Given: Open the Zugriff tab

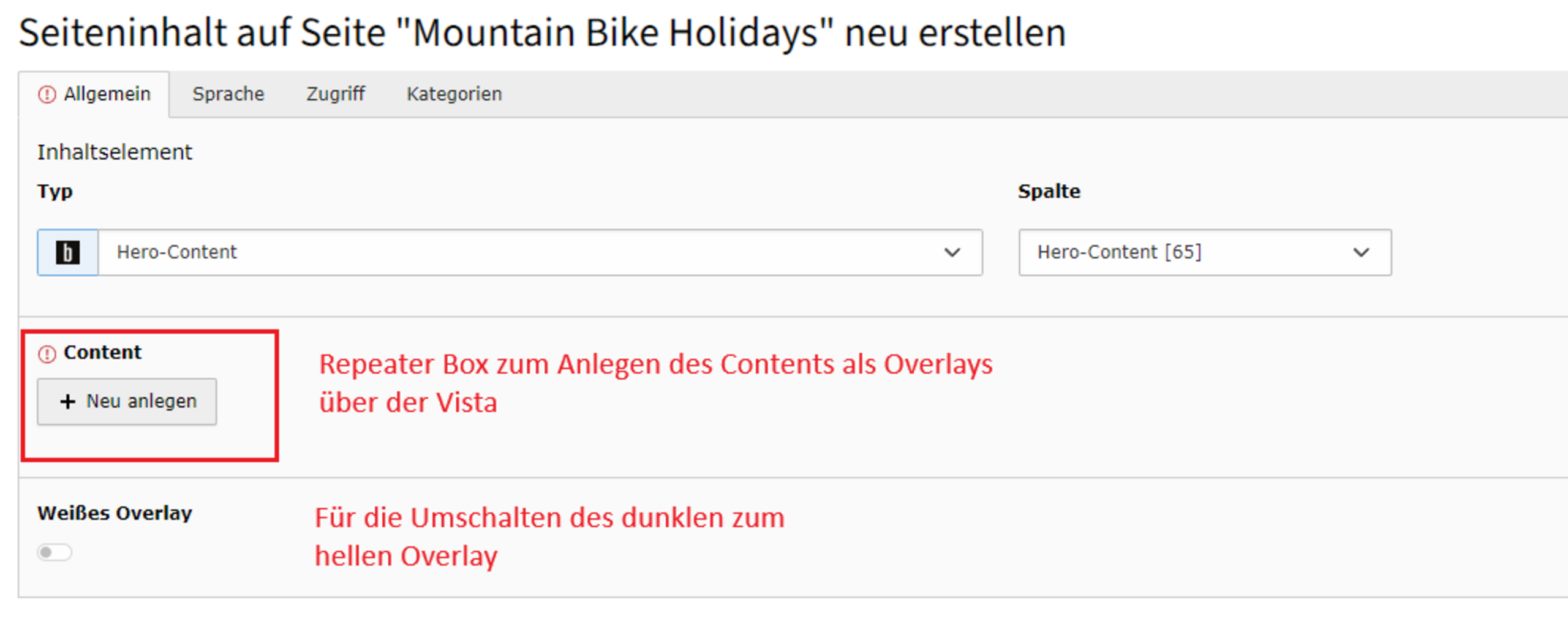Looking at the screenshot, I should coord(335,94).
